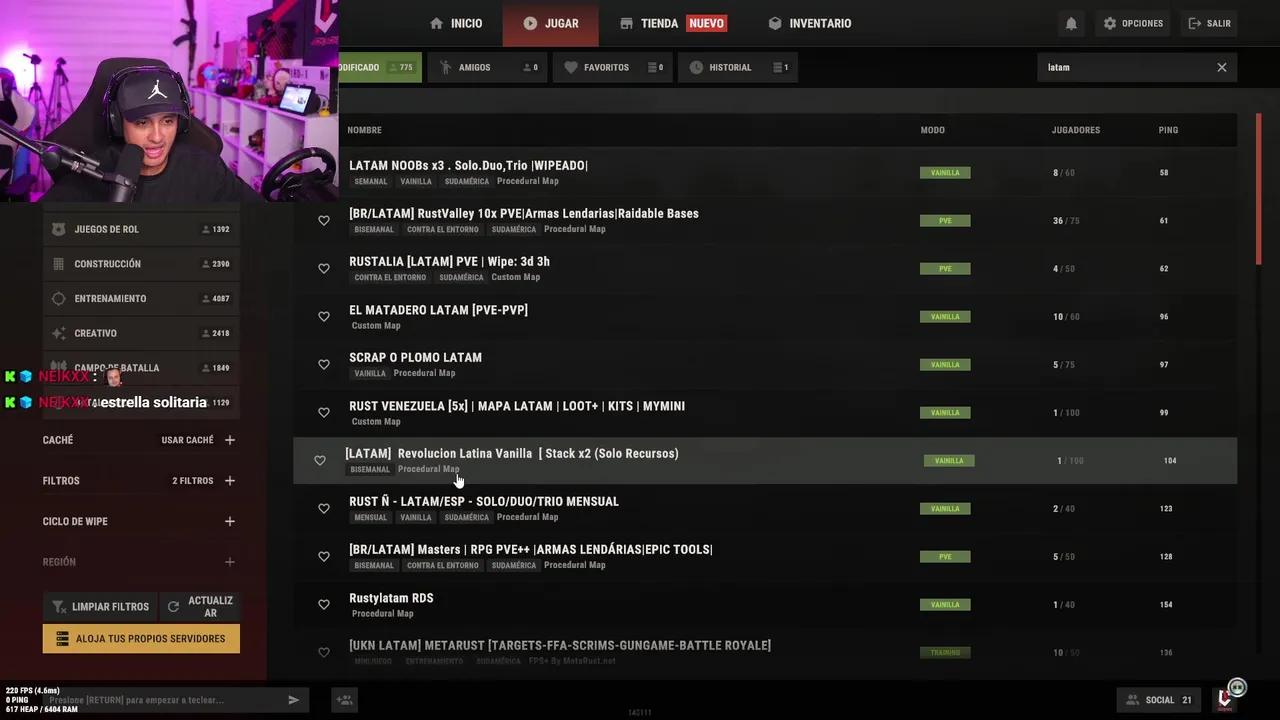Click the streamer webcam overlay
Screen dimensions: 1280x720
[169, 101]
